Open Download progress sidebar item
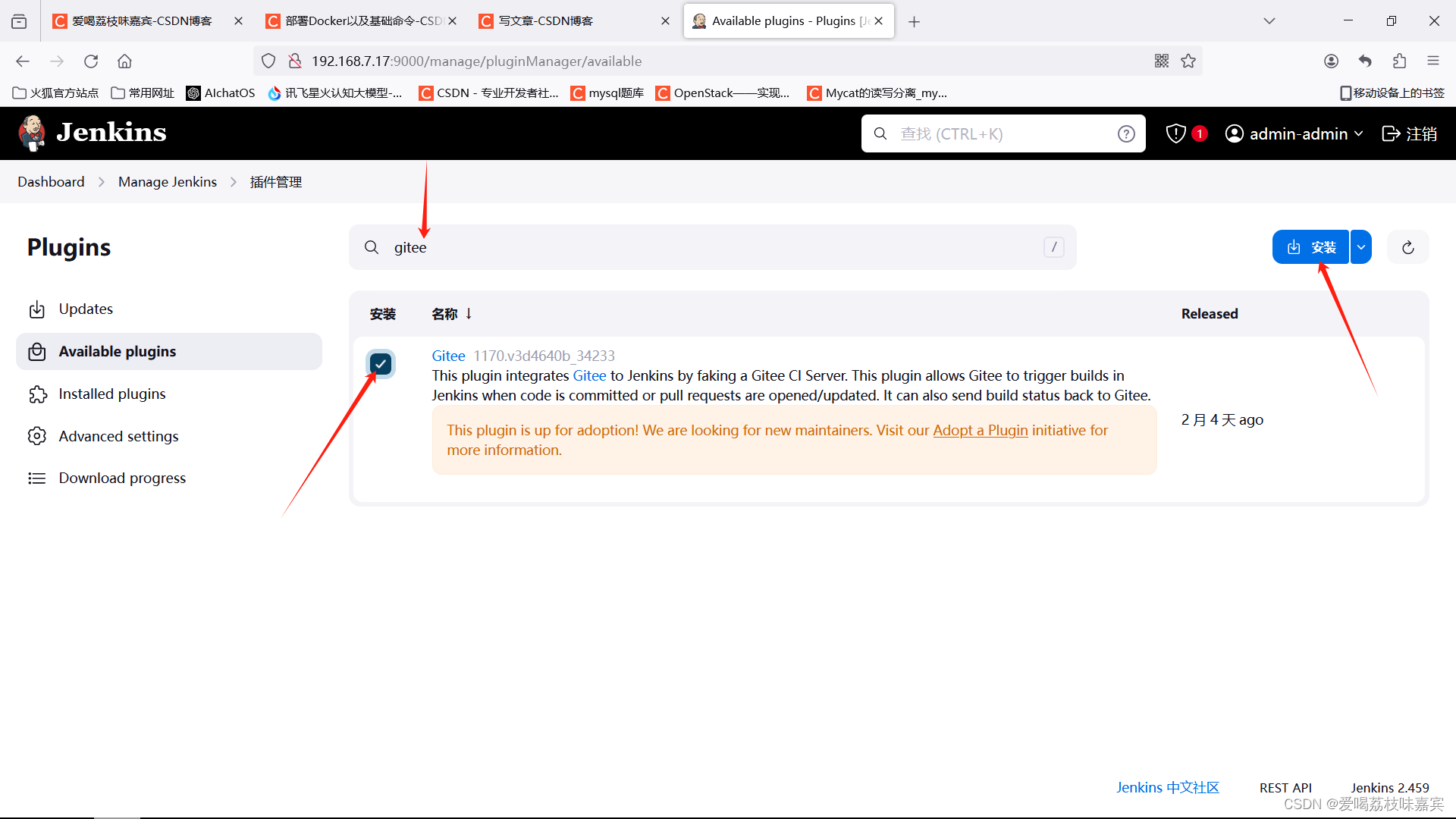This screenshot has width=1456, height=819. pos(169,479)
